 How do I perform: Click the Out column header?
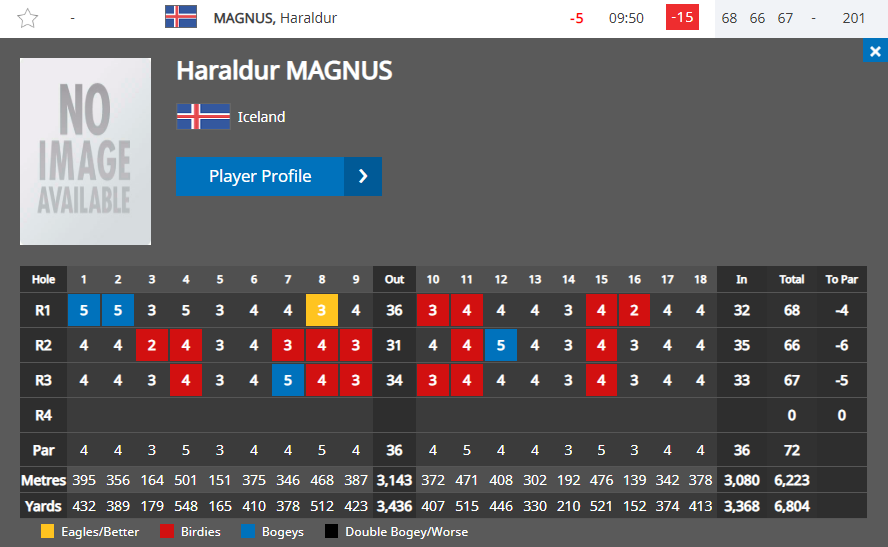pos(394,279)
